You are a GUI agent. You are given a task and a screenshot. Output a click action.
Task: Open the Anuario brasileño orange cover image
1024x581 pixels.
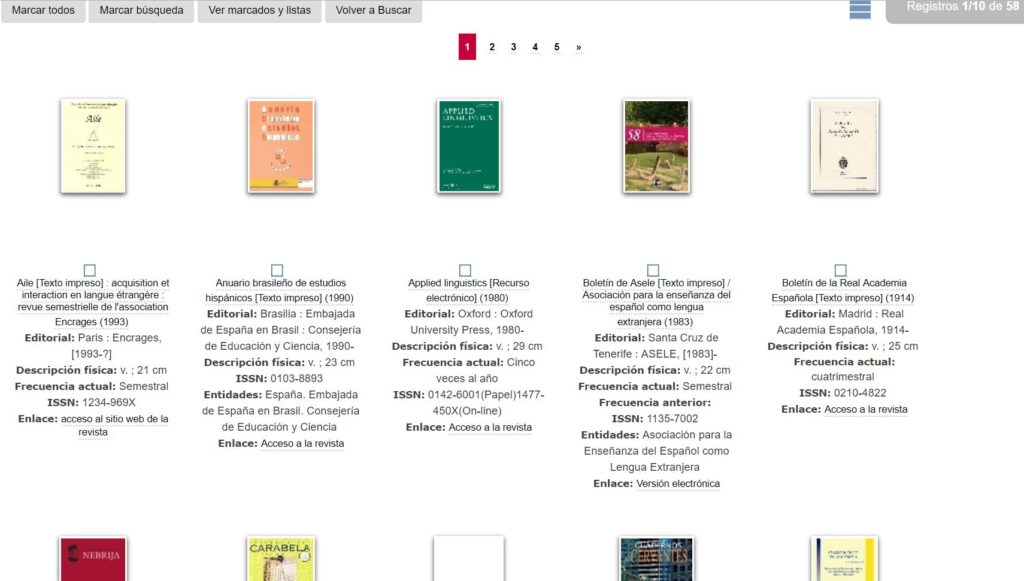click(281, 146)
